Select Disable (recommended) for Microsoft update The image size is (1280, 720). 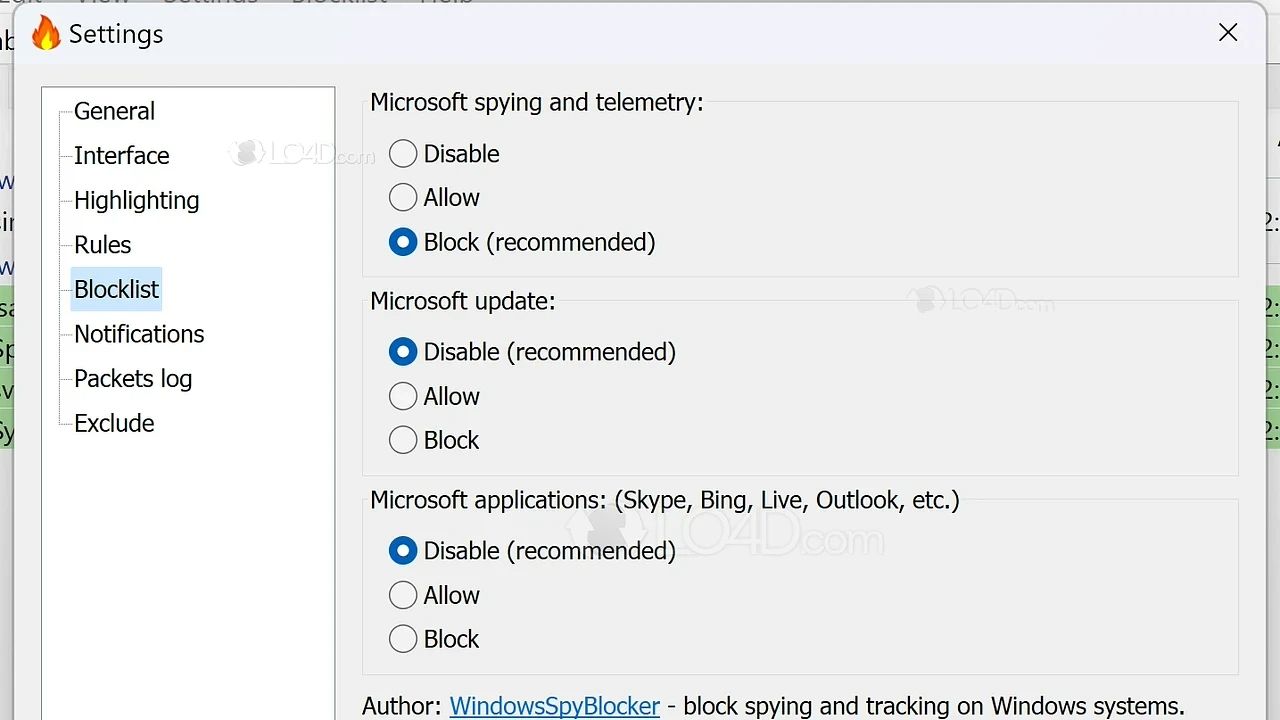(x=532, y=352)
